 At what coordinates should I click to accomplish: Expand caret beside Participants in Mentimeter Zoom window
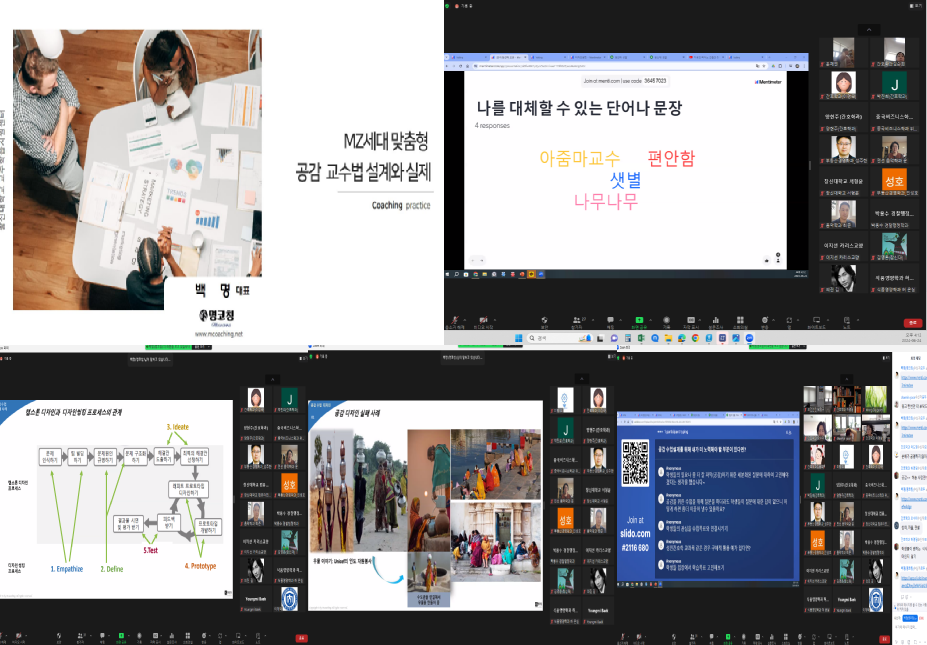coord(593,320)
